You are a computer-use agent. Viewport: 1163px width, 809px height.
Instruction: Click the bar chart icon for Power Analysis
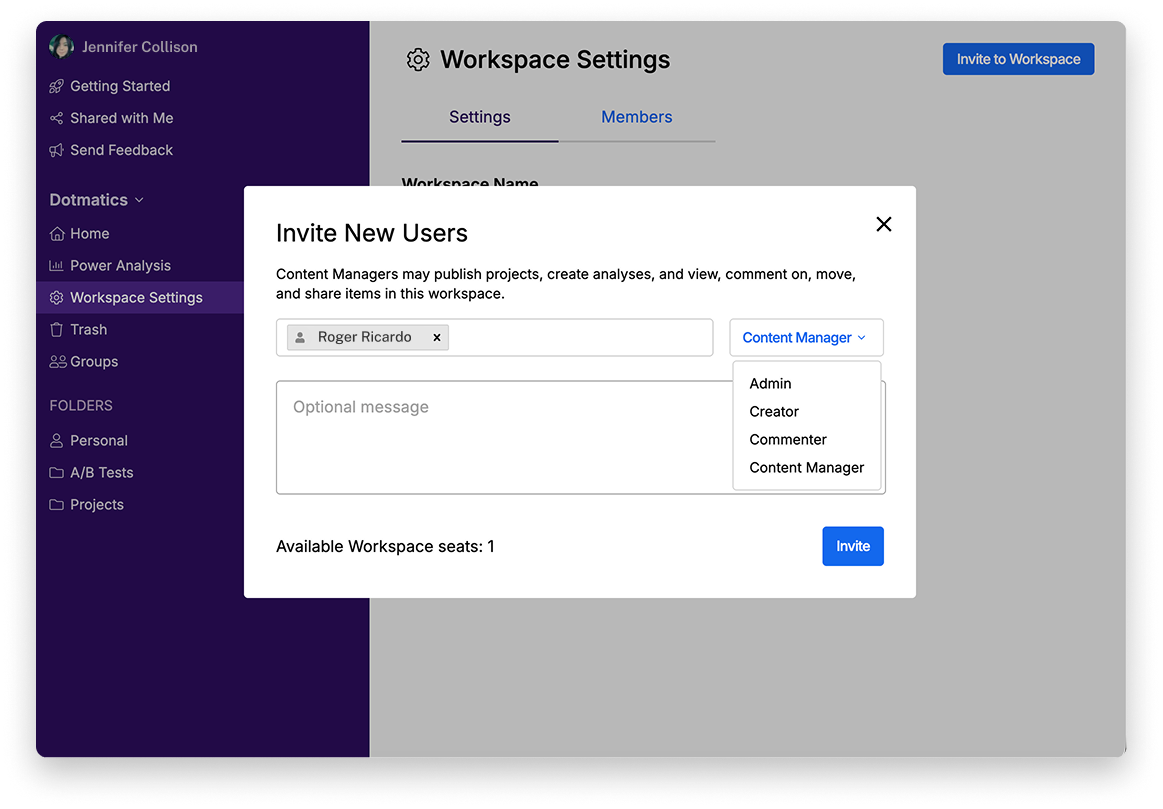click(x=57, y=266)
